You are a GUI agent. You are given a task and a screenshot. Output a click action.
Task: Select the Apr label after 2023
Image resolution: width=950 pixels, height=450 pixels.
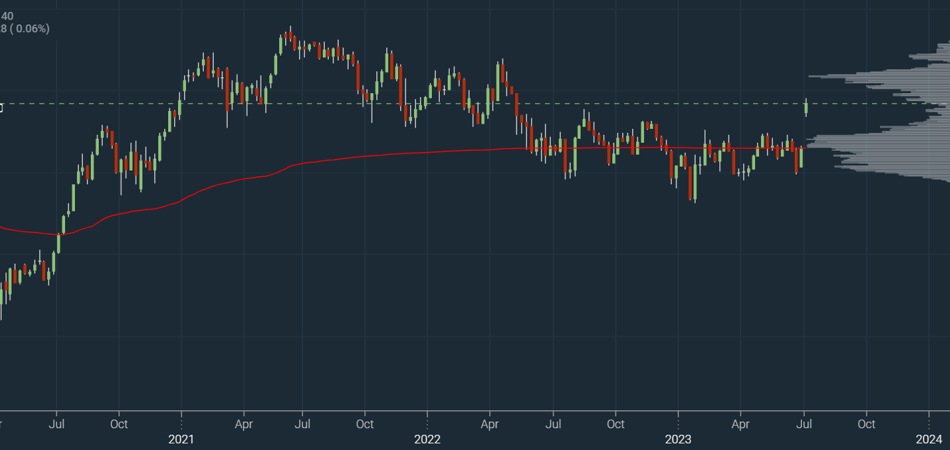741,423
